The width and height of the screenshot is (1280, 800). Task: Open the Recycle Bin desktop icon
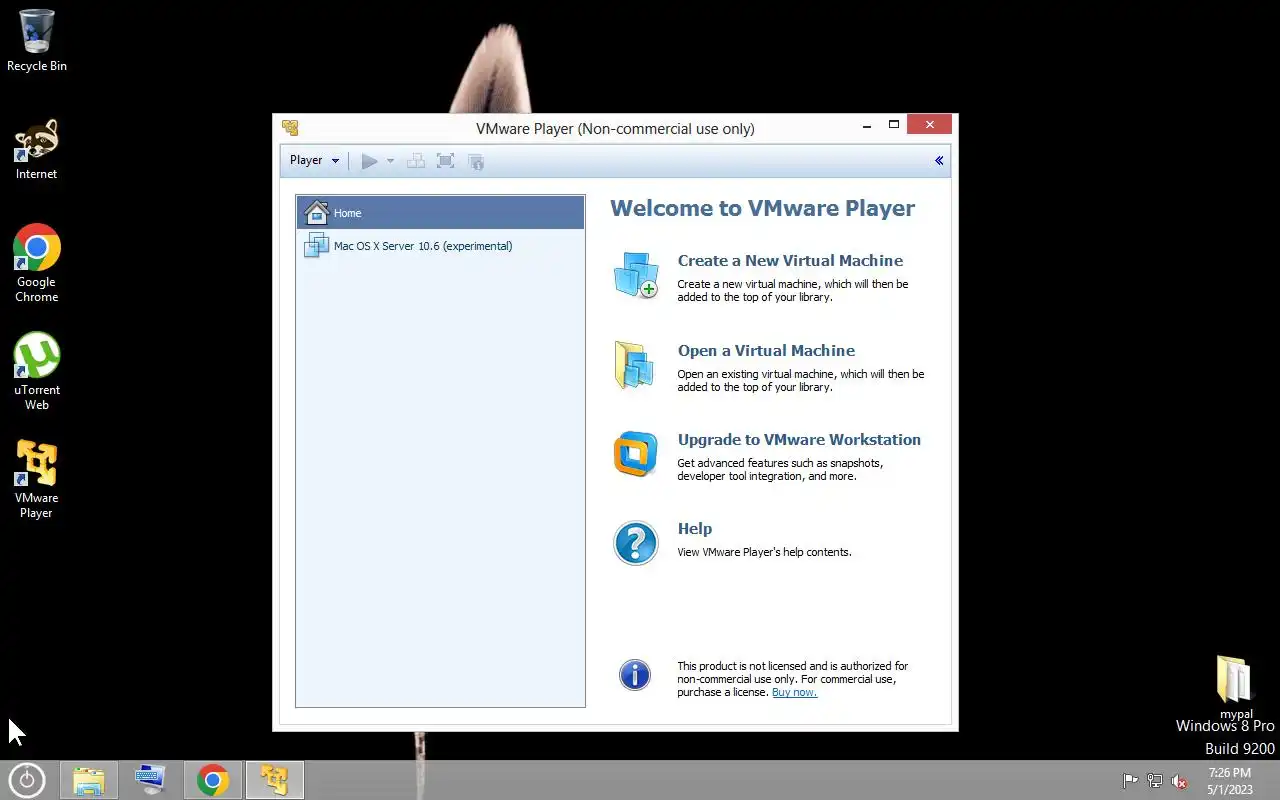click(x=37, y=41)
